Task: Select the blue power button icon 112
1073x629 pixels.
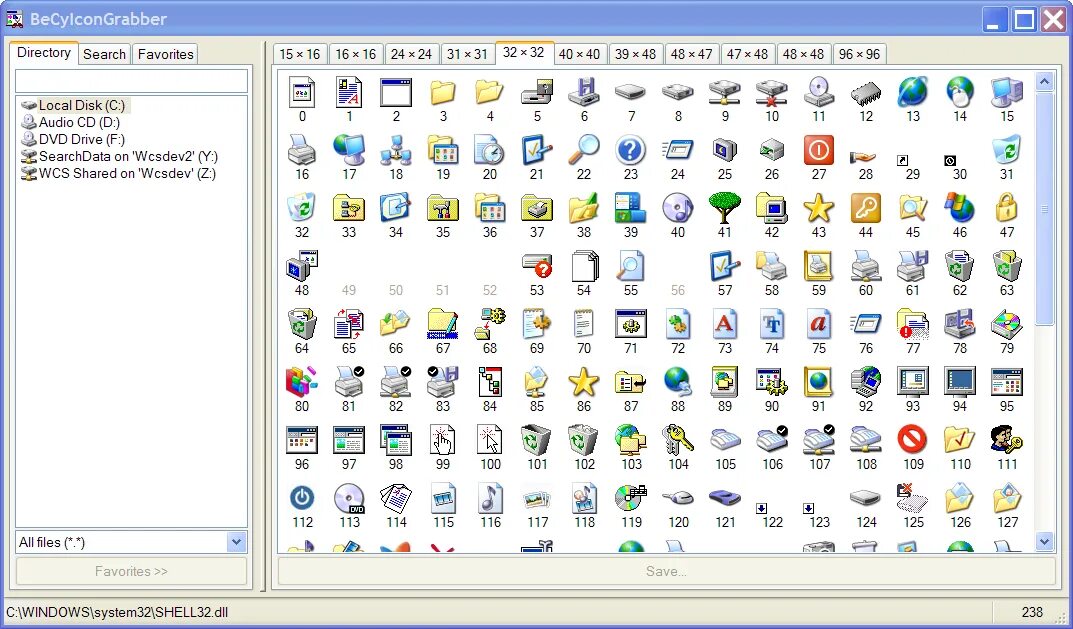Action: [302, 498]
